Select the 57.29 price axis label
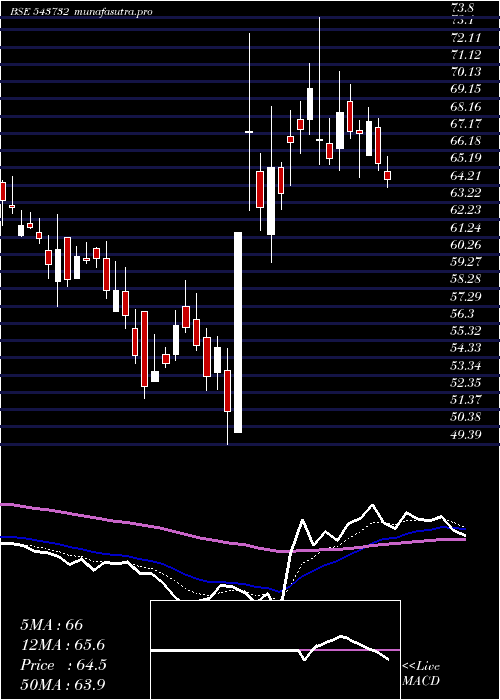 (466, 296)
